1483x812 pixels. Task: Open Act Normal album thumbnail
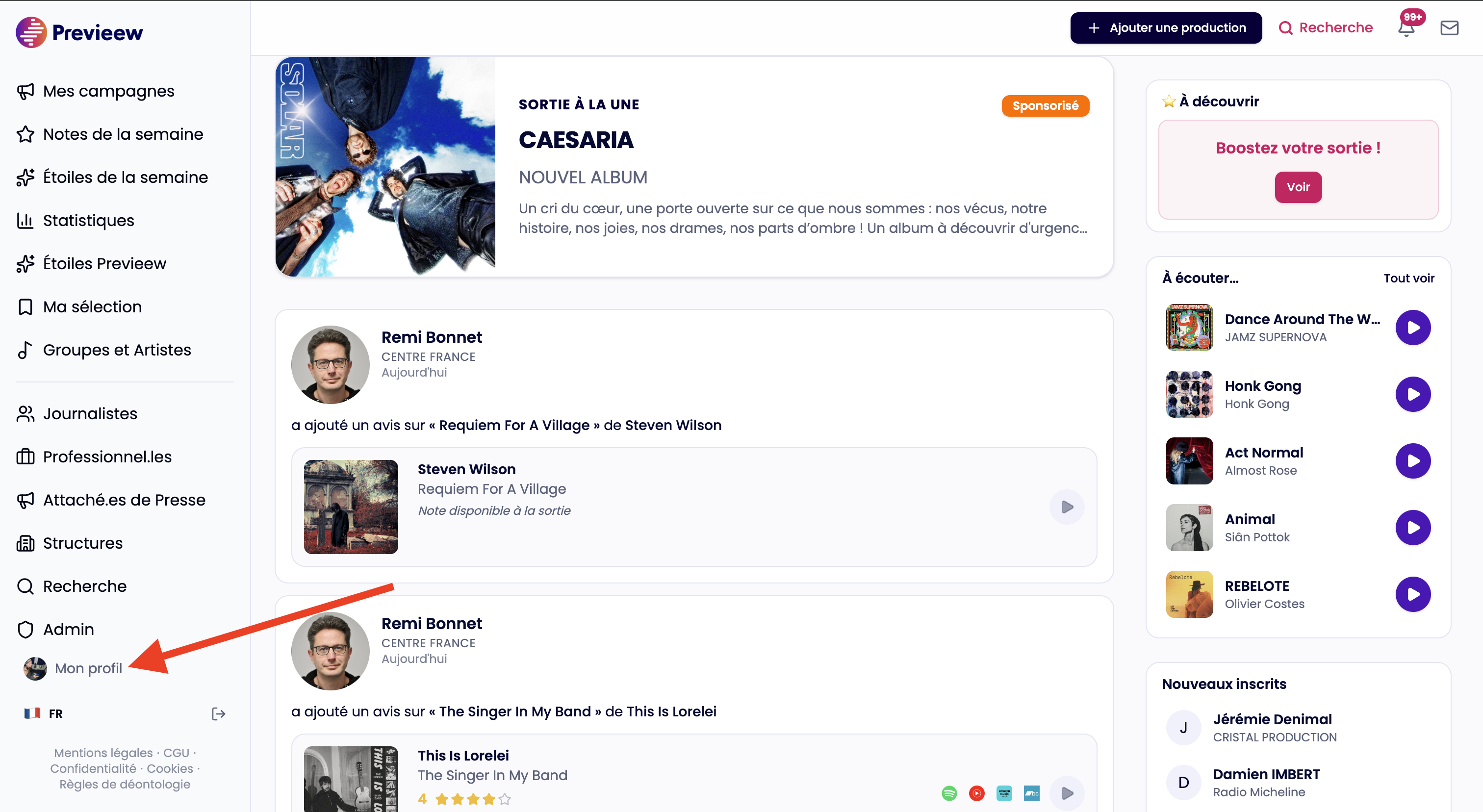click(1189, 461)
